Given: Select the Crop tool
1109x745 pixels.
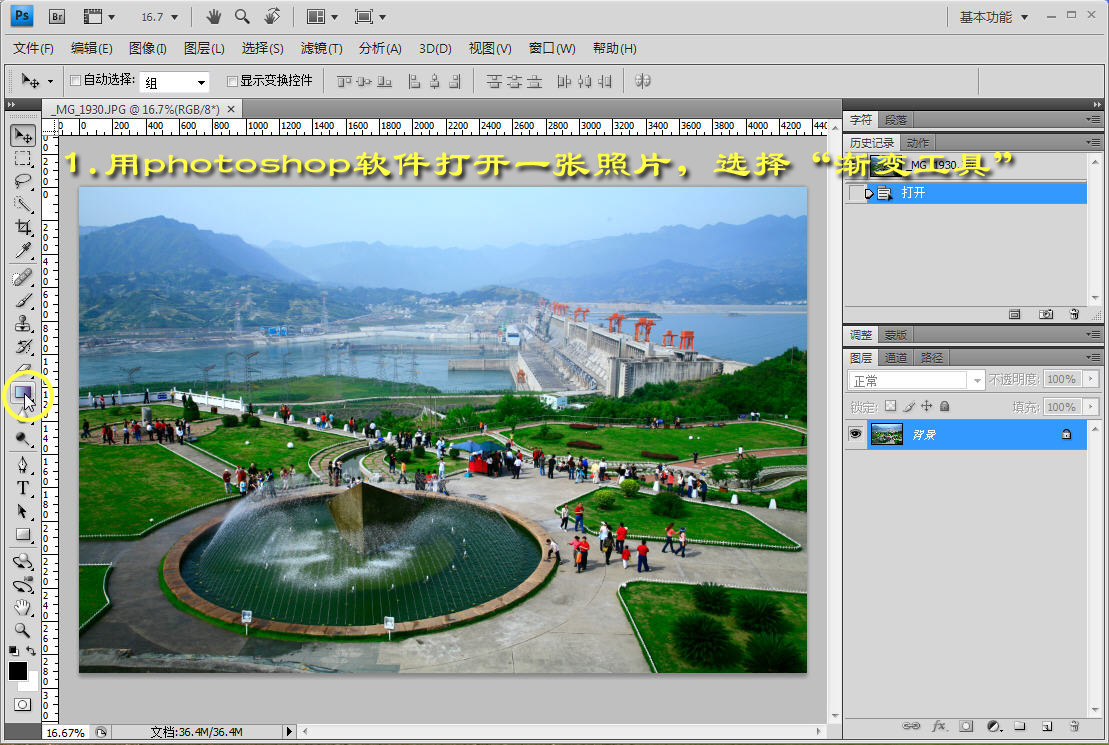Looking at the screenshot, I should (x=23, y=228).
